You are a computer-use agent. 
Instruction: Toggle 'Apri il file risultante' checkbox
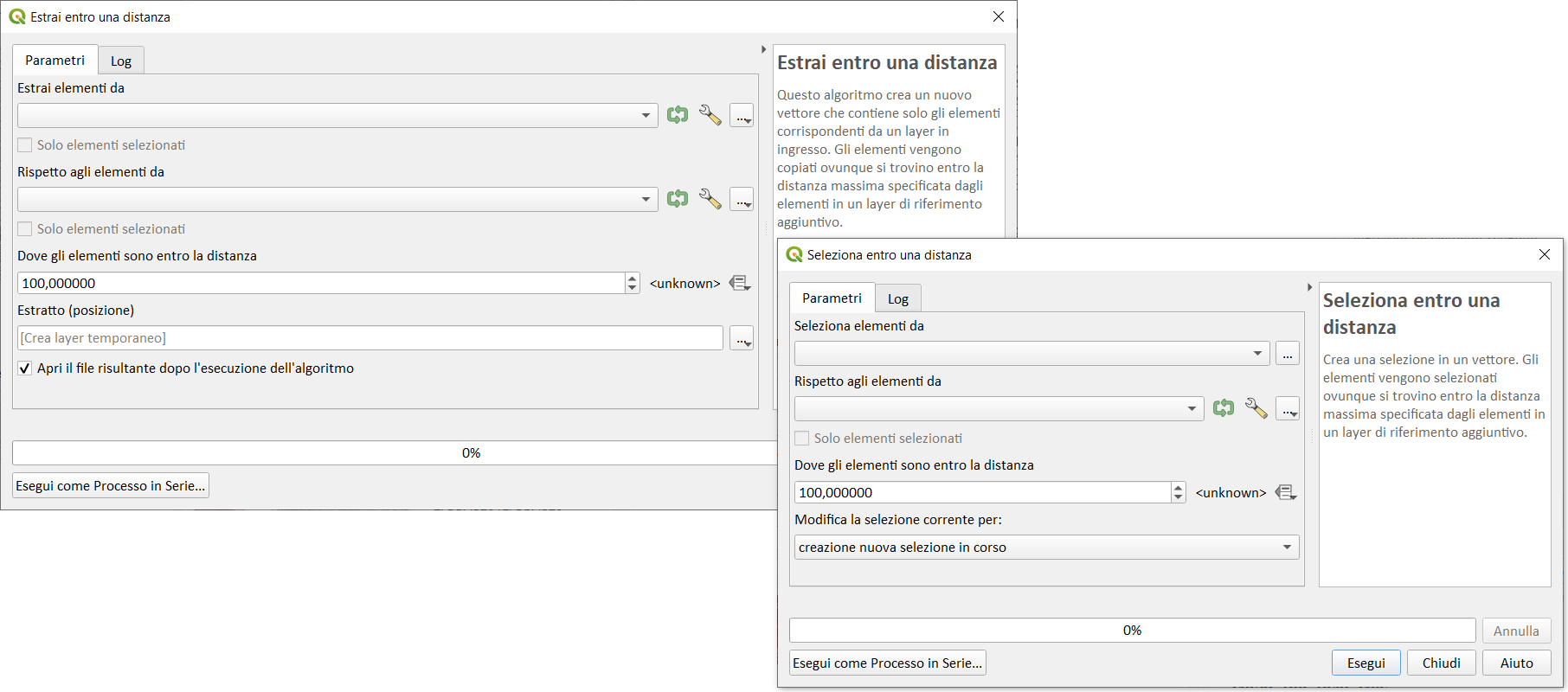25,368
